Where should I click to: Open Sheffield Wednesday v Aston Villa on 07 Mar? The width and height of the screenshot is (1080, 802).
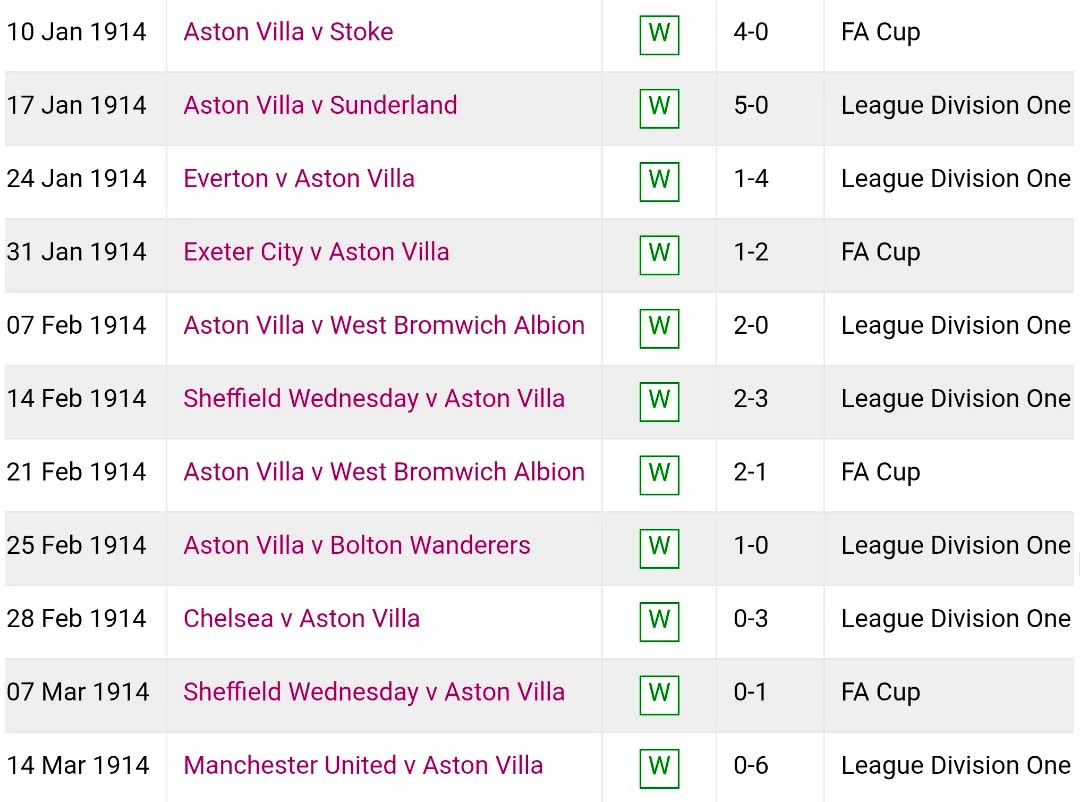tap(374, 692)
